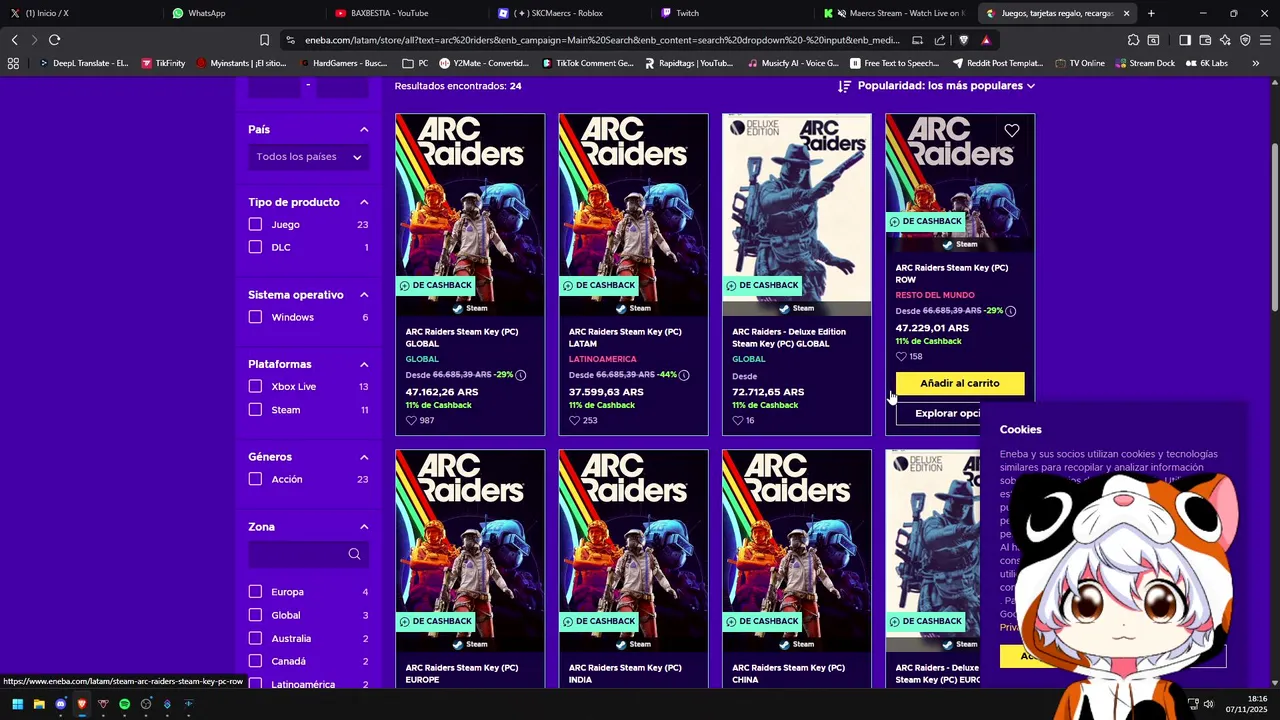The image size is (1280, 720).
Task: Like the LATAM key with 253 hearts
Action: [574, 421]
